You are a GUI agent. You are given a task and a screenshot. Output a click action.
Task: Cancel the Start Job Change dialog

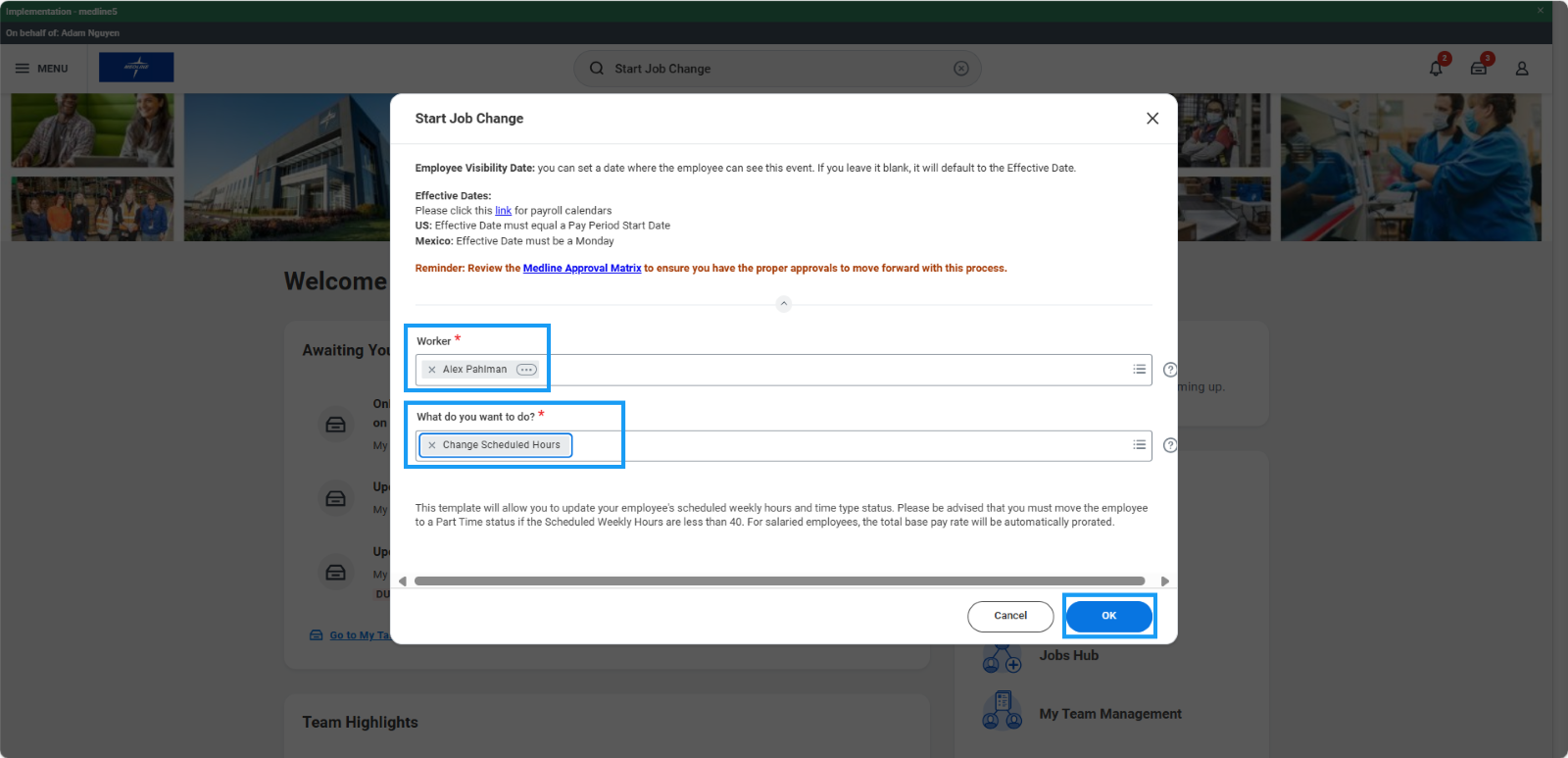1010,616
